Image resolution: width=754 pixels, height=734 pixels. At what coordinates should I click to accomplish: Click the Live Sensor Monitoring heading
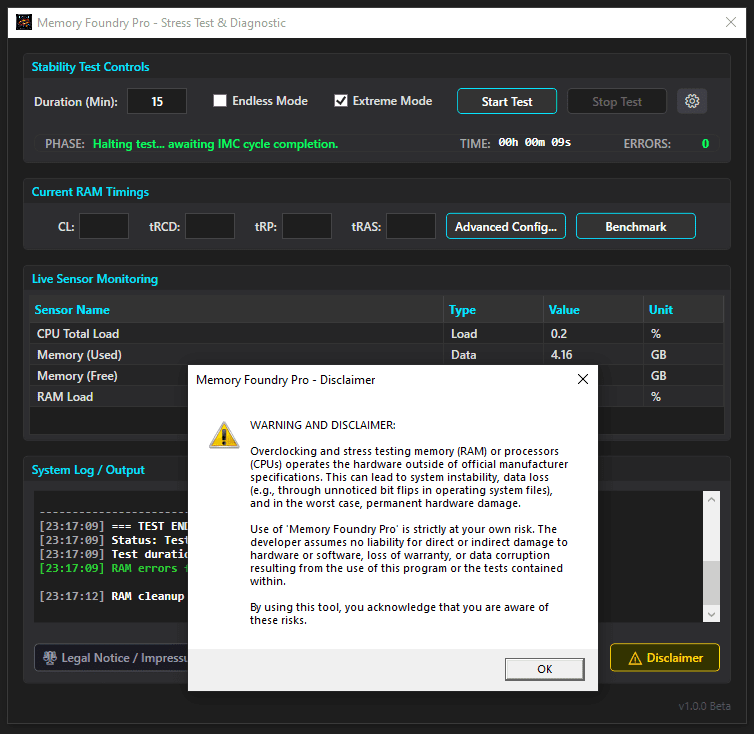(x=95, y=278)
